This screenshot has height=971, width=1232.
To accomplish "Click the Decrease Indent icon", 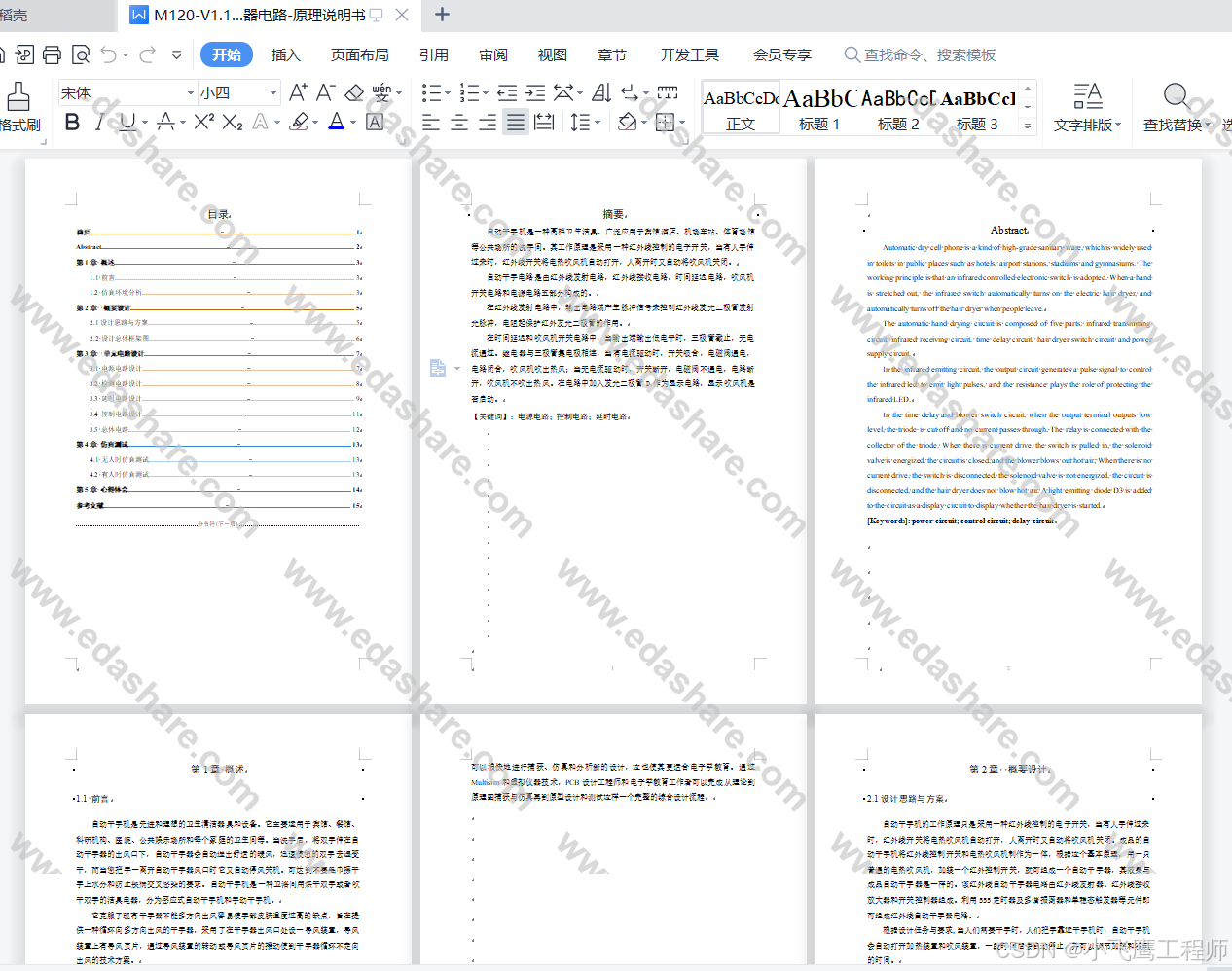I will pos(507,92).
